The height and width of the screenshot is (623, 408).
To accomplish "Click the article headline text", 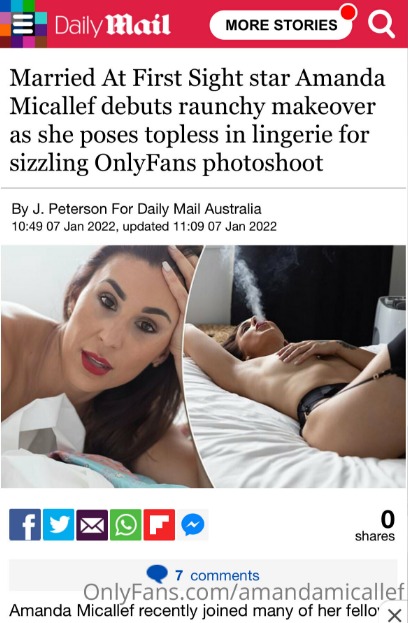I will (197, 120).
